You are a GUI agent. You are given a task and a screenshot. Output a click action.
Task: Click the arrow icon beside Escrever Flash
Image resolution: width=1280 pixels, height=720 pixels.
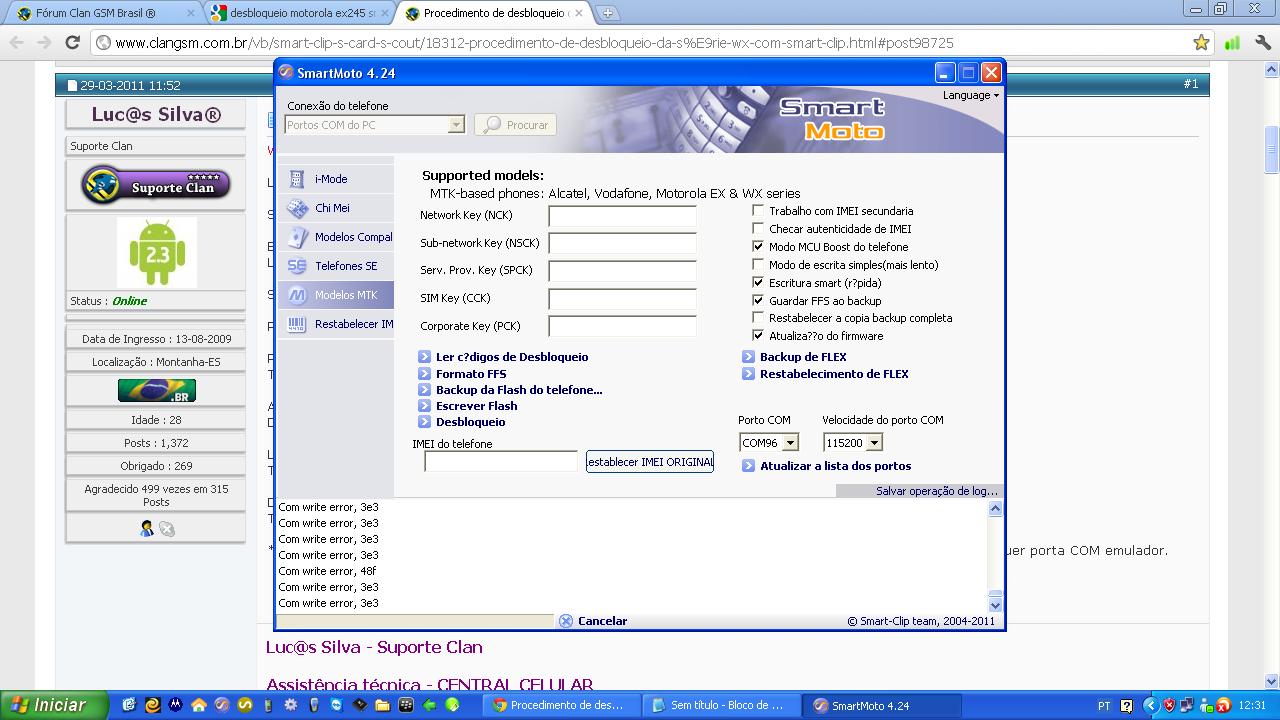click(425, 406)
